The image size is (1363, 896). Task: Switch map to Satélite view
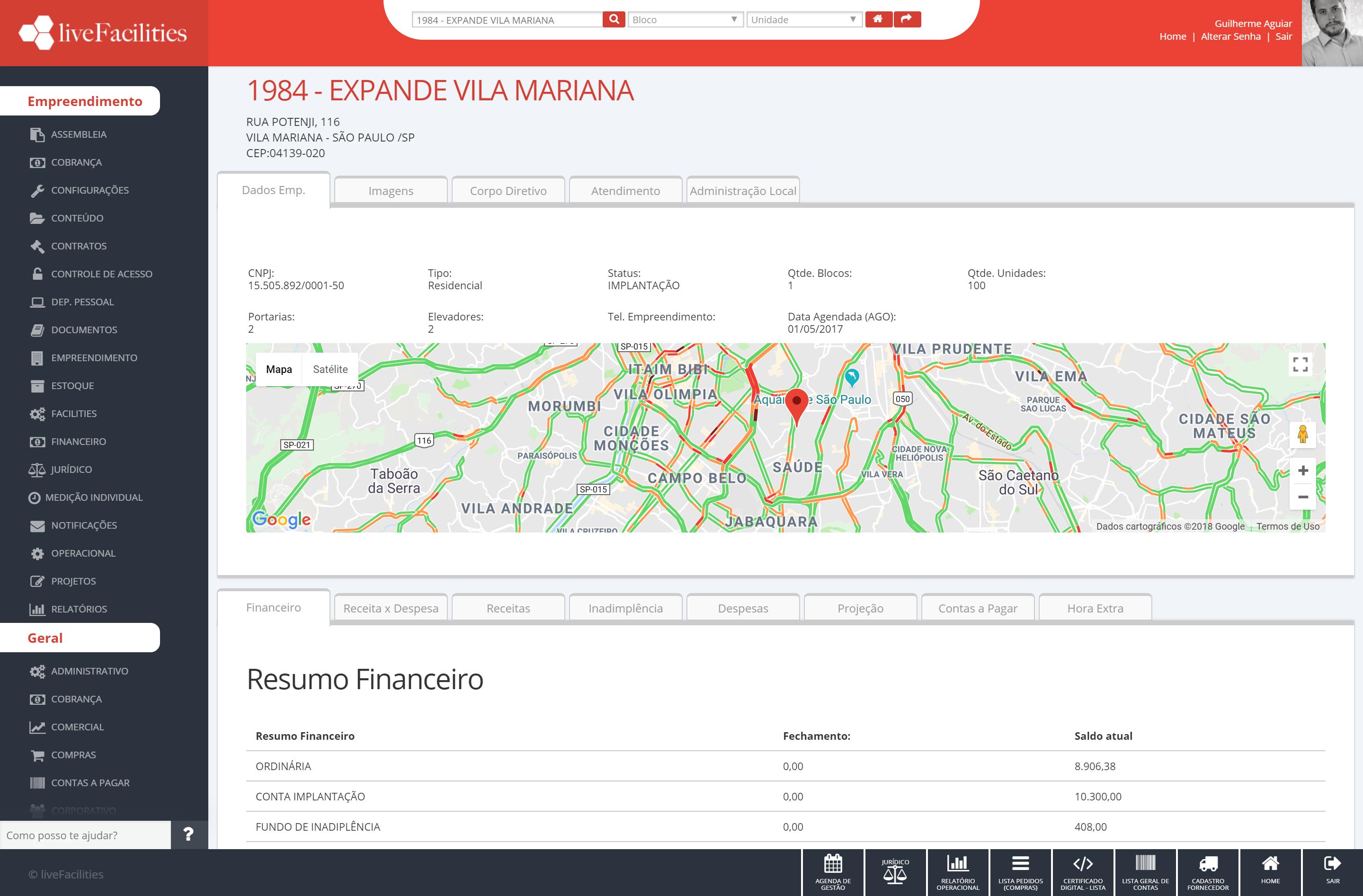[x=330, y=369]
